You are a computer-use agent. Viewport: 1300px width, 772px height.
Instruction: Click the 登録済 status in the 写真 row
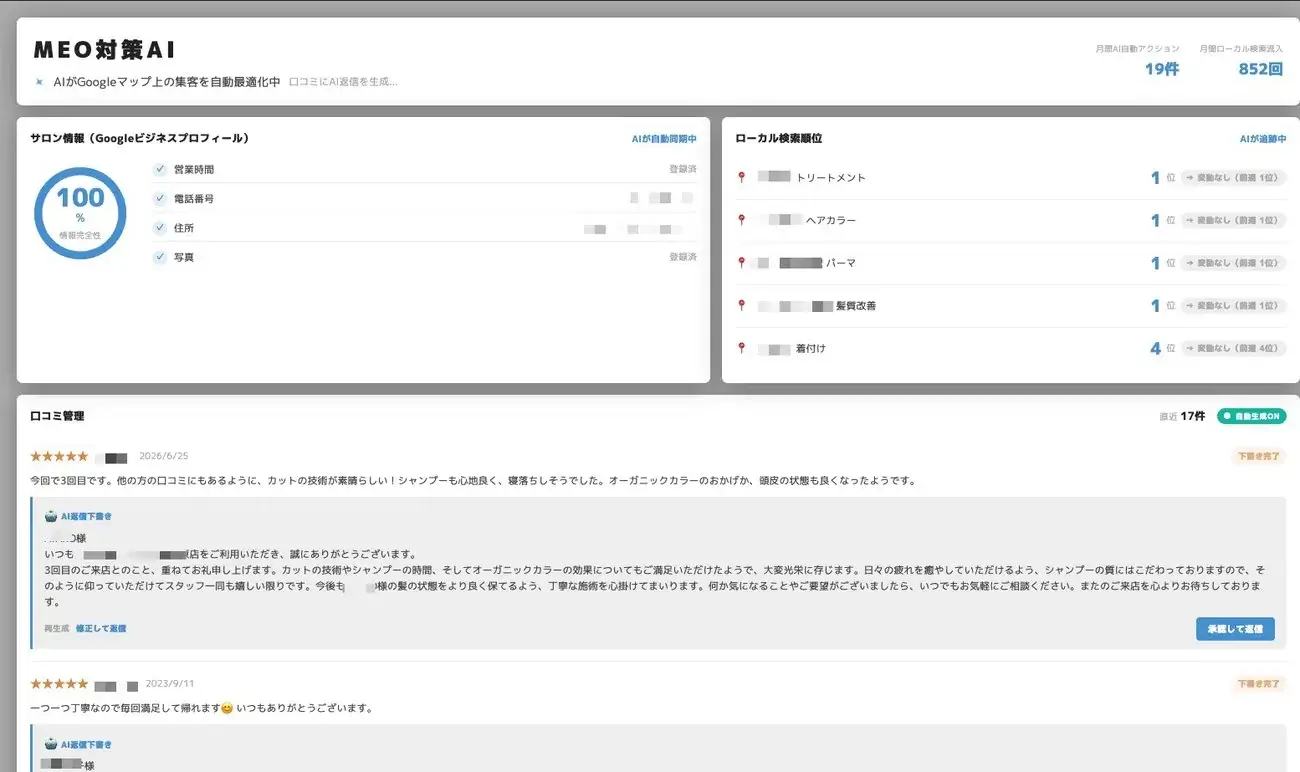click(683, 257)
